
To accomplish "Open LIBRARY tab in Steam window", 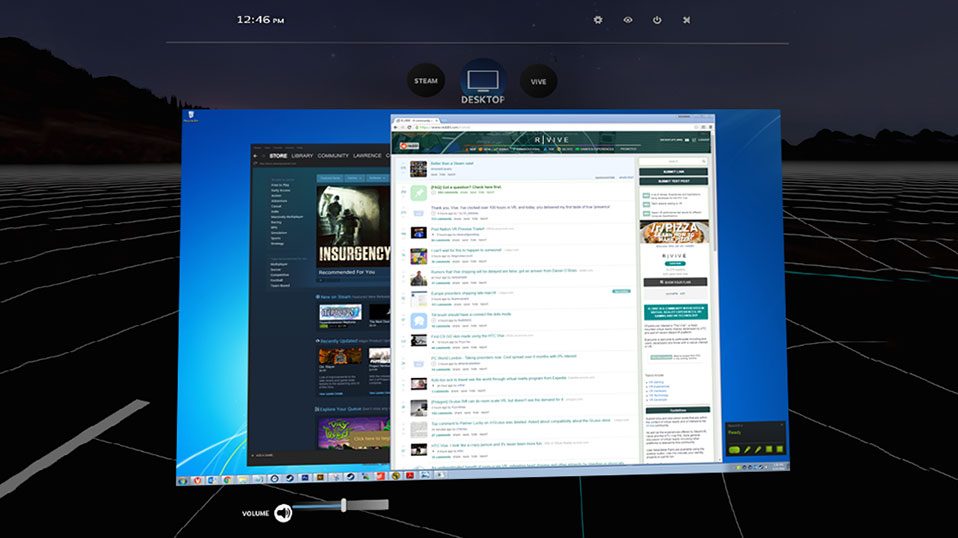I will click(302, 156).
